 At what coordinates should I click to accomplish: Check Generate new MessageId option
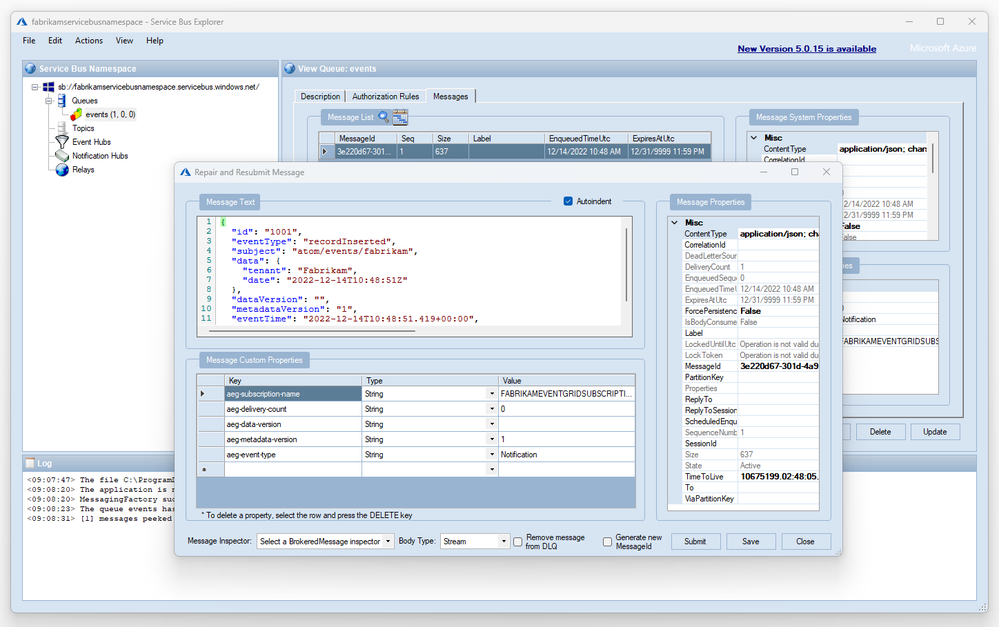[607, 541]
